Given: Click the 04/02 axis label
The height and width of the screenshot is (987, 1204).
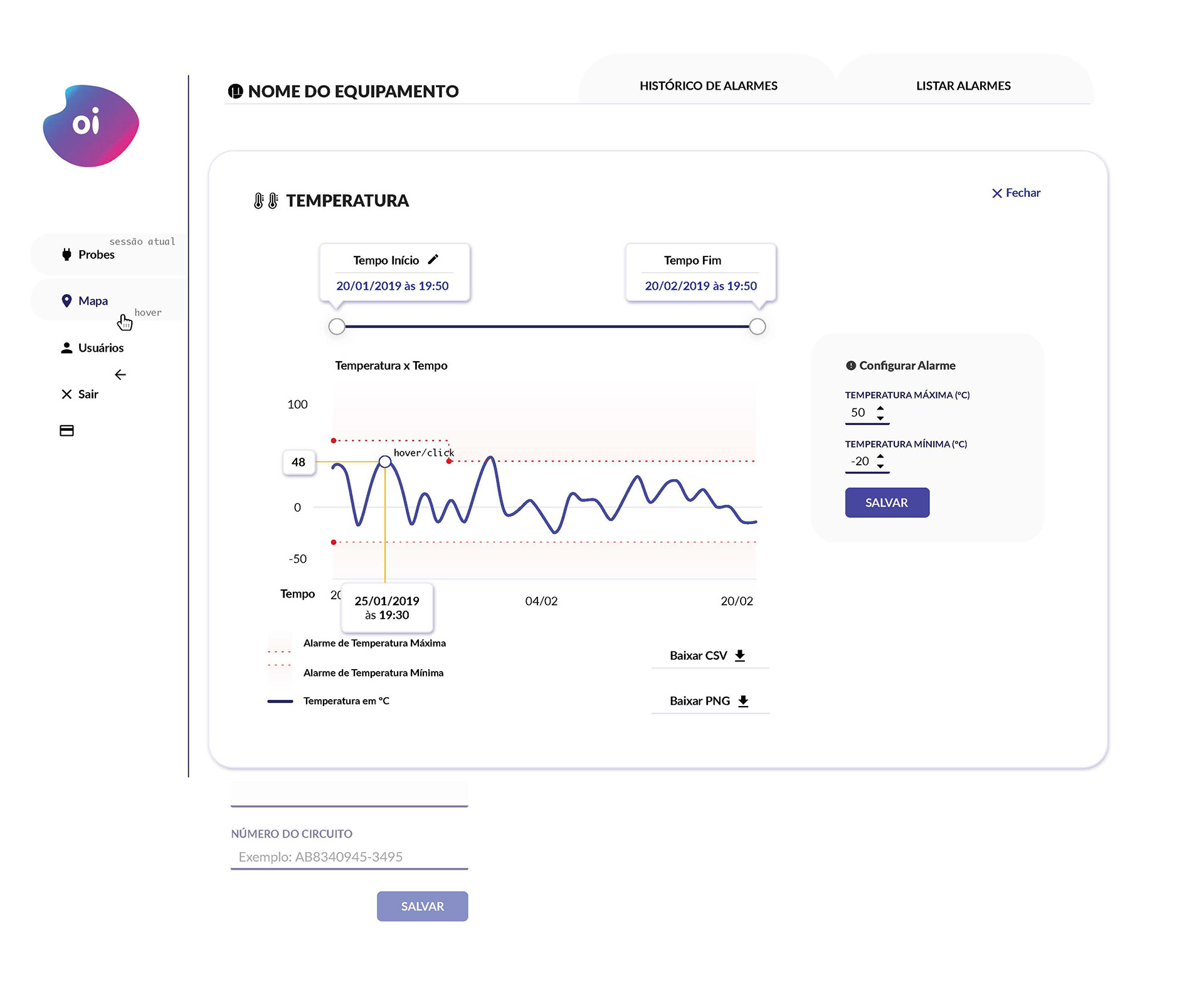Looking at the screenshot, I should pos(541,601).
